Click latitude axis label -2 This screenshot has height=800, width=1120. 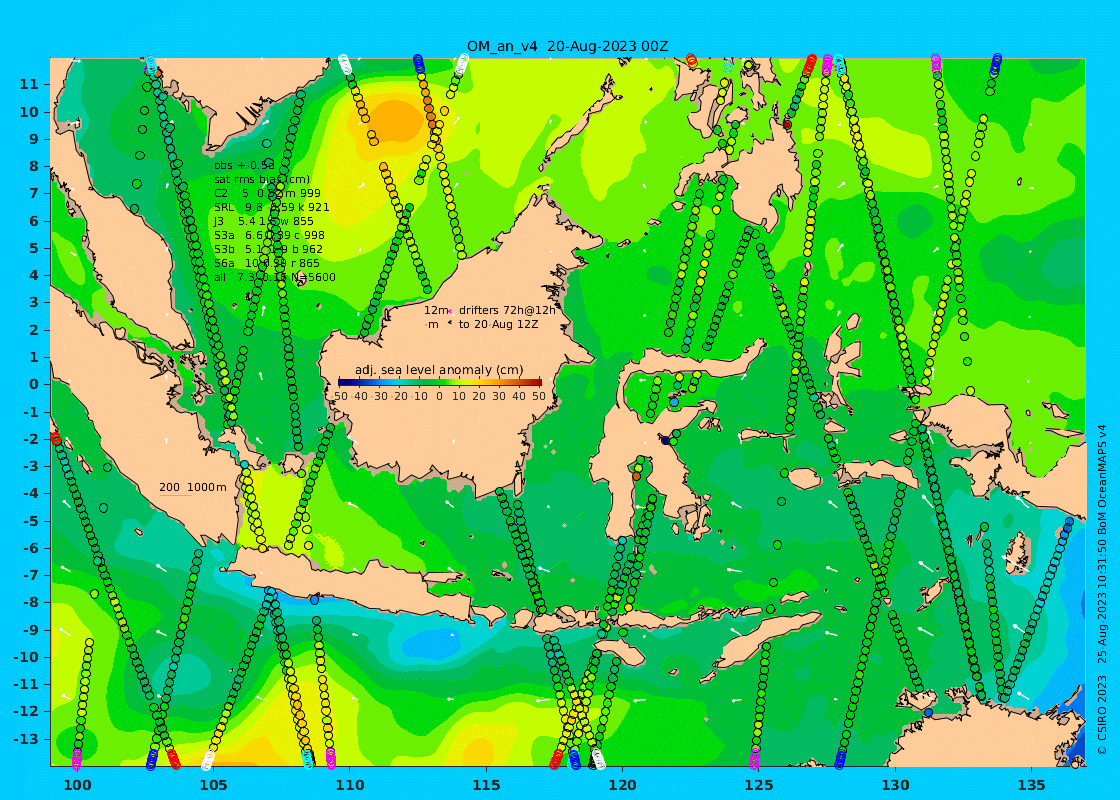[x=31, y=439]
